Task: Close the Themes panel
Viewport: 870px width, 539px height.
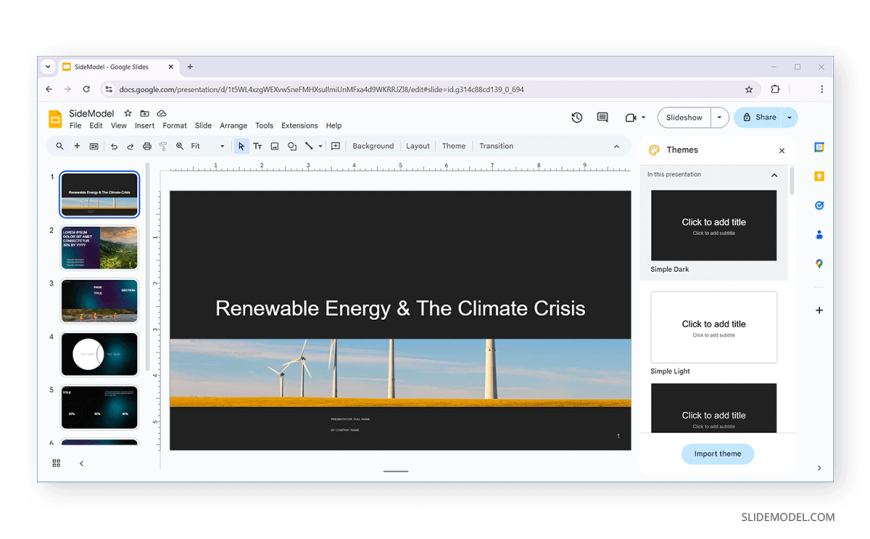Action: [x=781, y=150]
